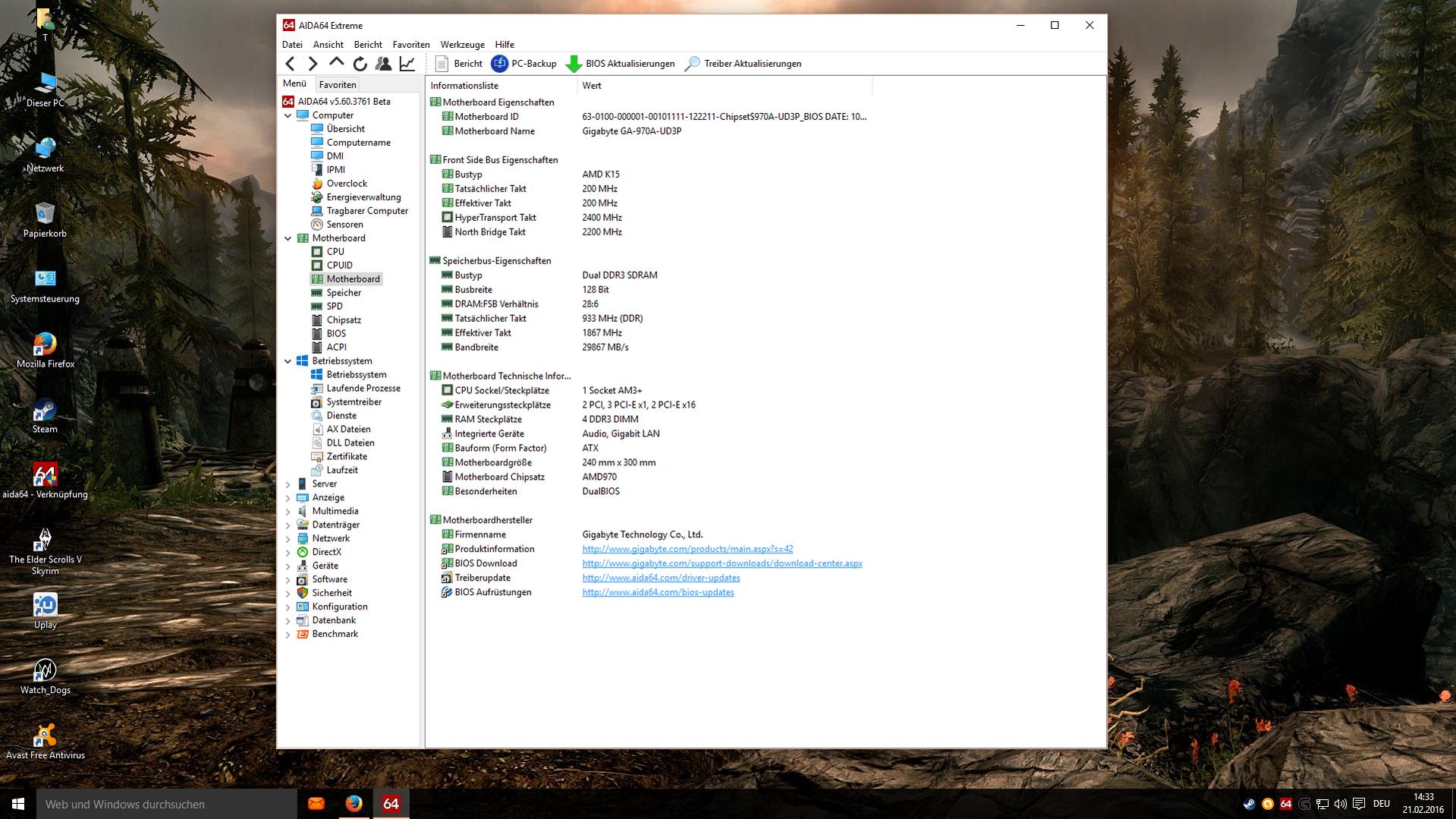Image resolution: width=1456 pixels, height=819 pixels.
Task: Open Papierkorb on the desktop
Action: coord(45,220)
